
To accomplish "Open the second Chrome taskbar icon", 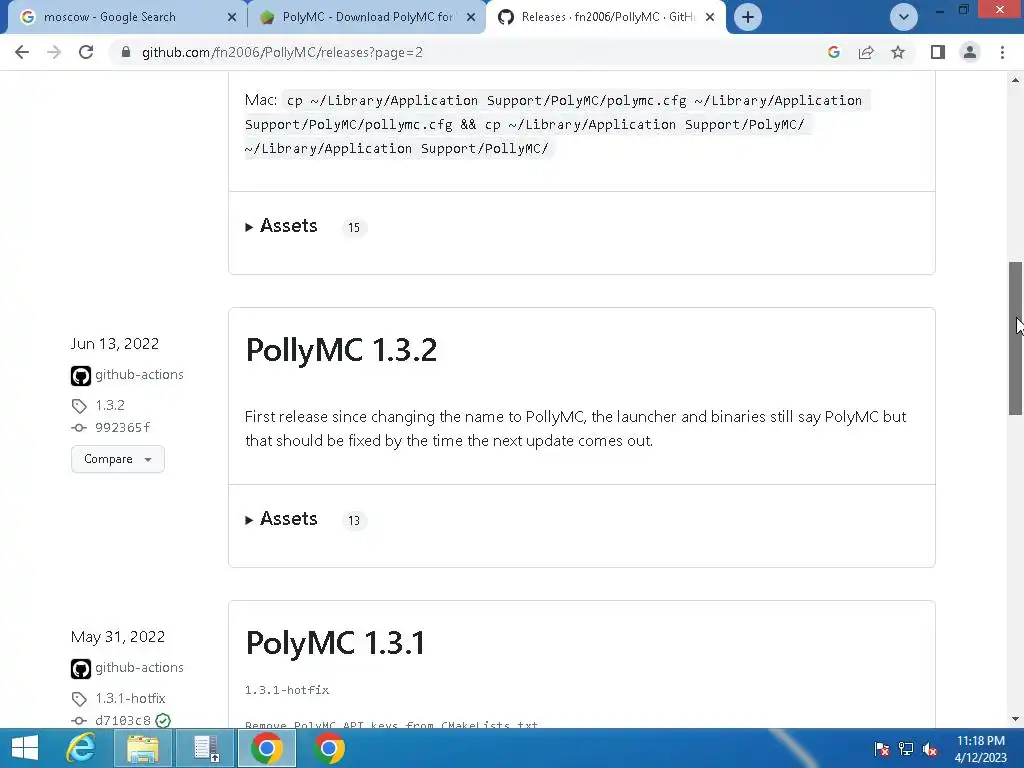I will [x=328, y=748].
